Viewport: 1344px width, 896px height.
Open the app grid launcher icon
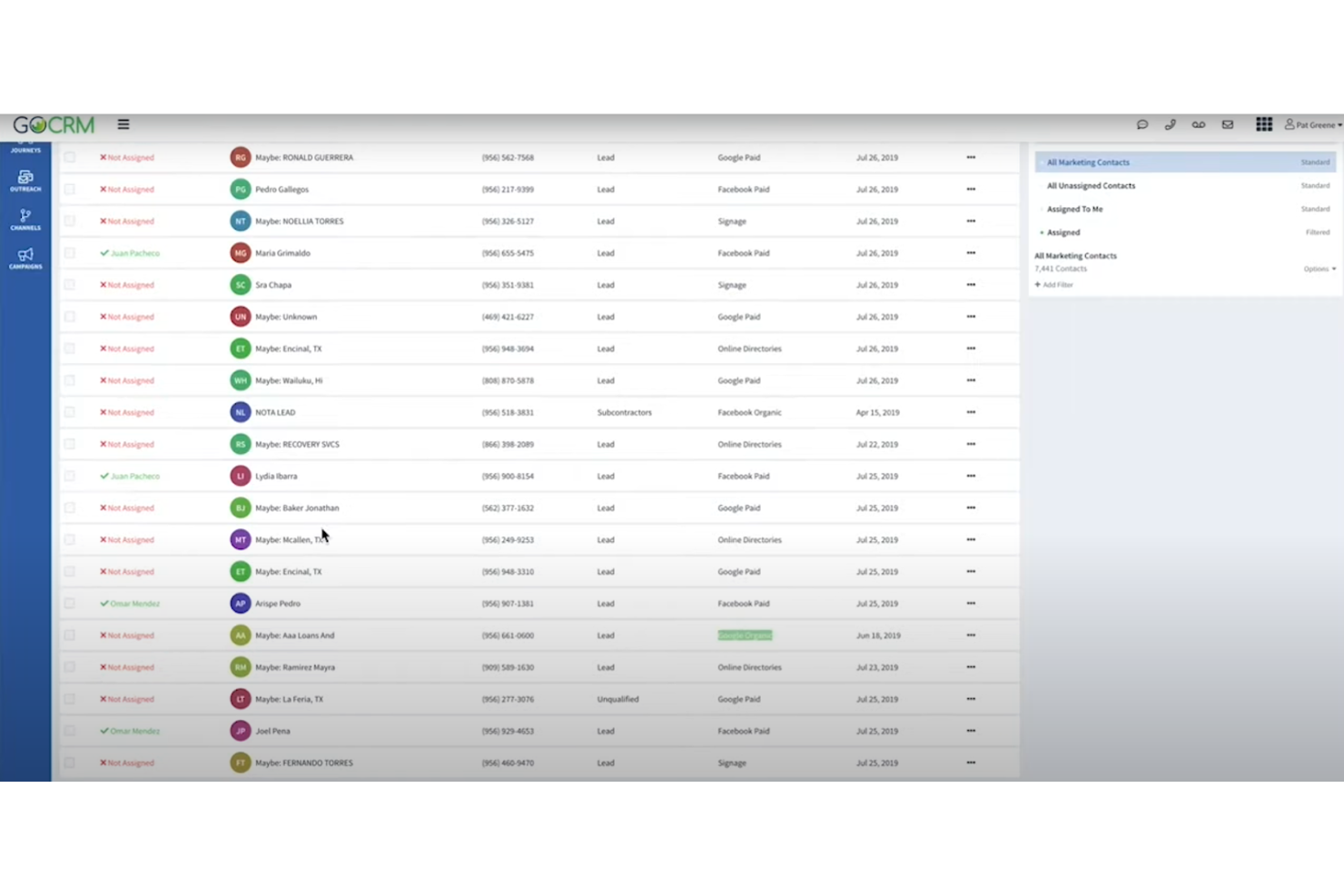[1263, 124]
